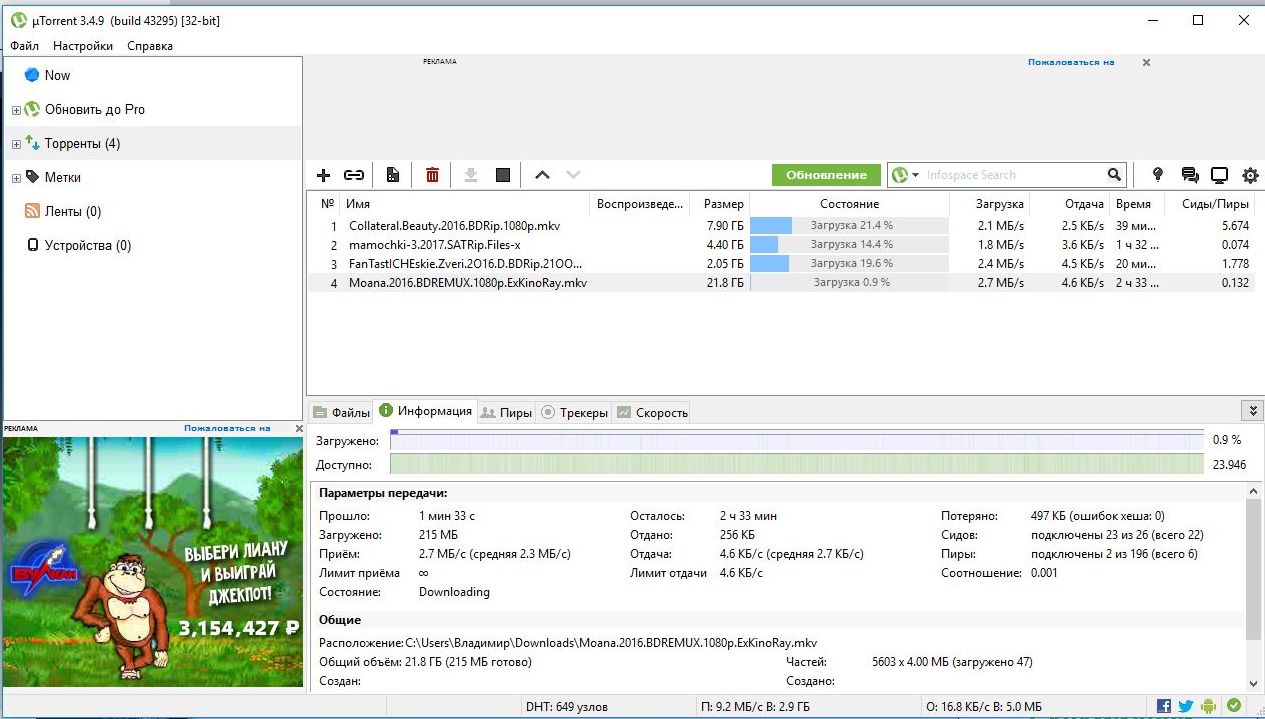Click the Stop Torrent square icon
The height and width of the screenshot is (719, 1265).
[x=503, y=175]
